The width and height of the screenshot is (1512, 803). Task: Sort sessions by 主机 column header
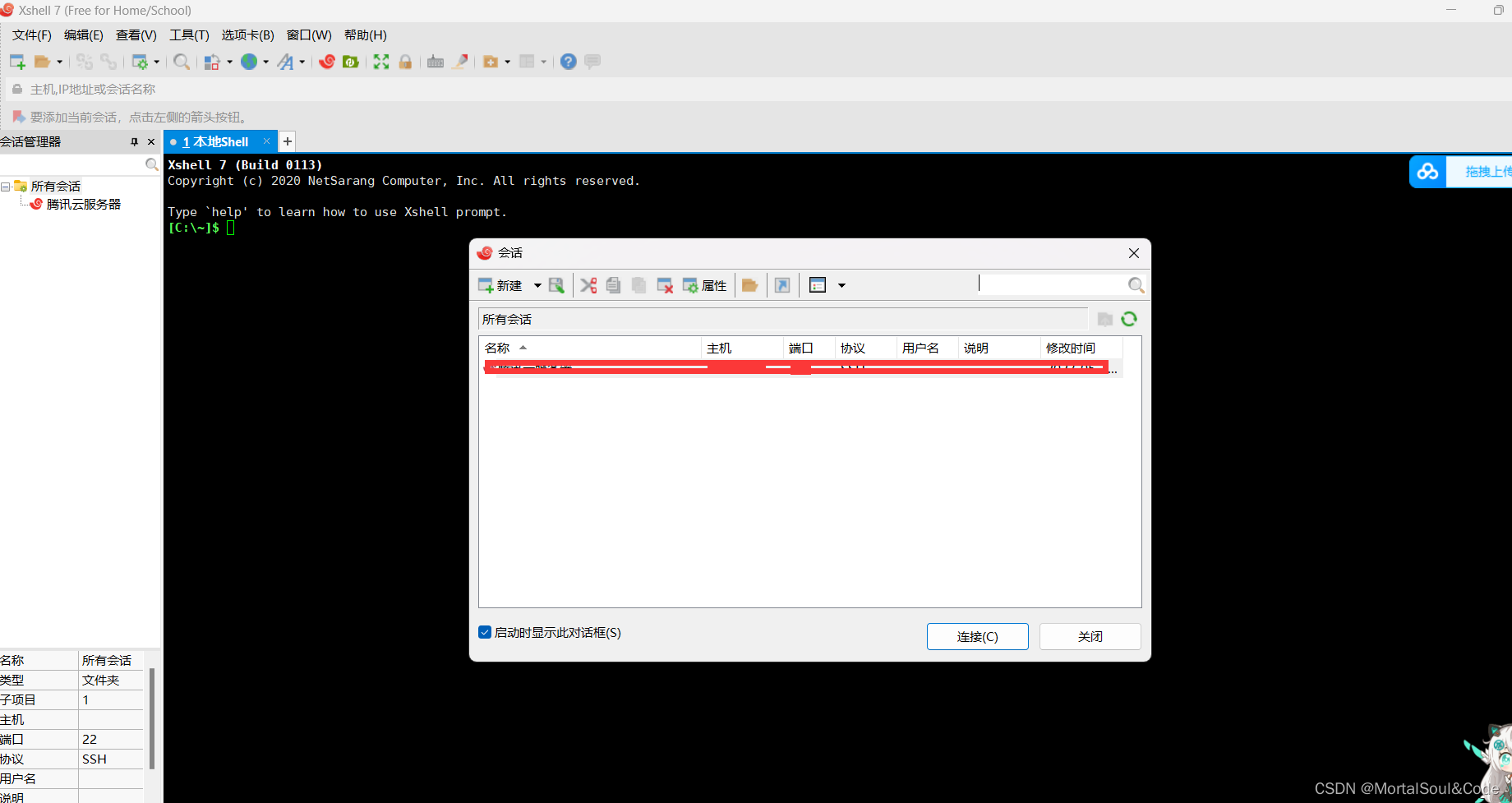(x=742, y=348)
